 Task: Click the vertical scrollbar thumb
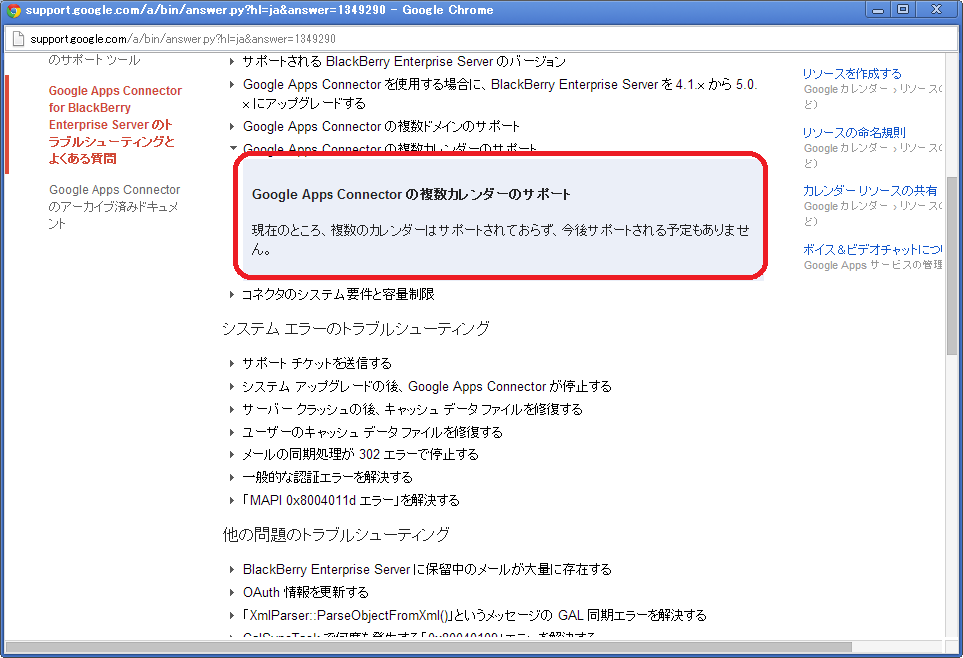tap(952, 265)
